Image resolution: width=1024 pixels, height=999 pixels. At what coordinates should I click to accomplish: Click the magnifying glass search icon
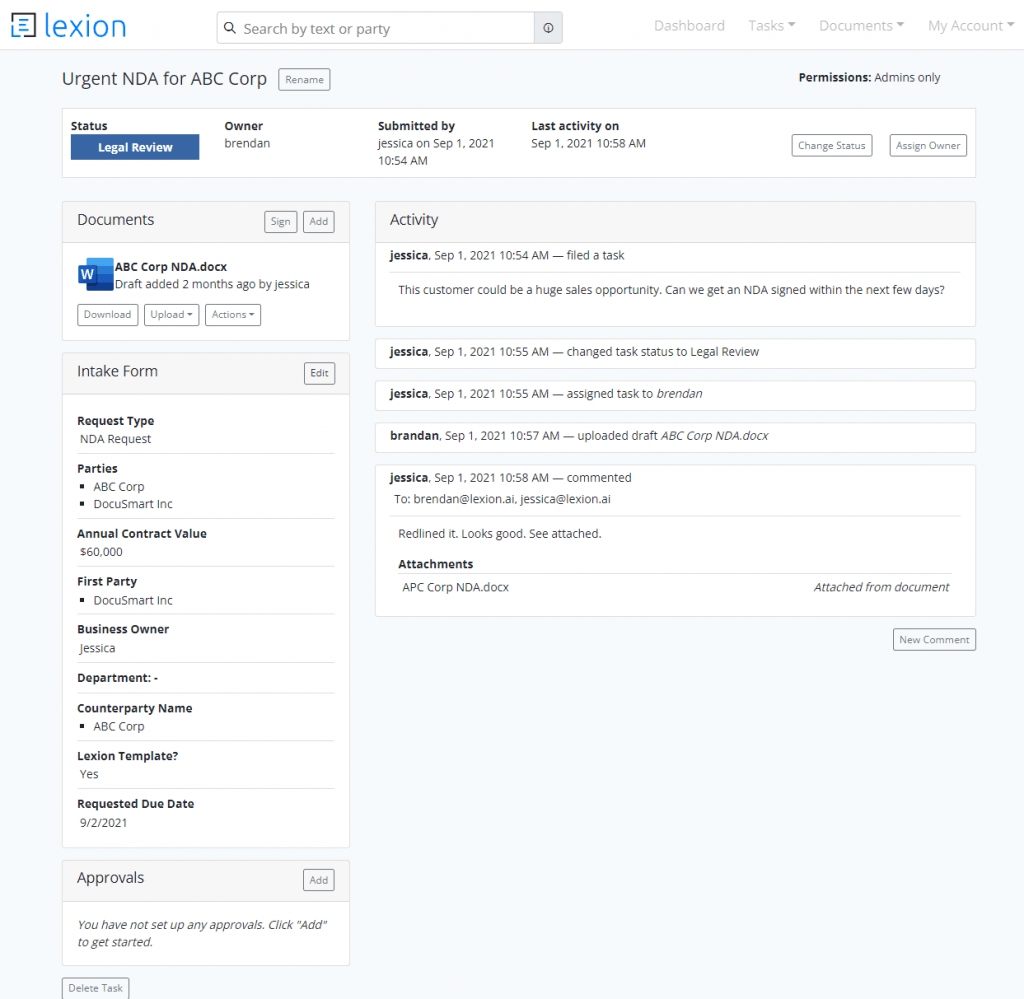pos(231,29)
